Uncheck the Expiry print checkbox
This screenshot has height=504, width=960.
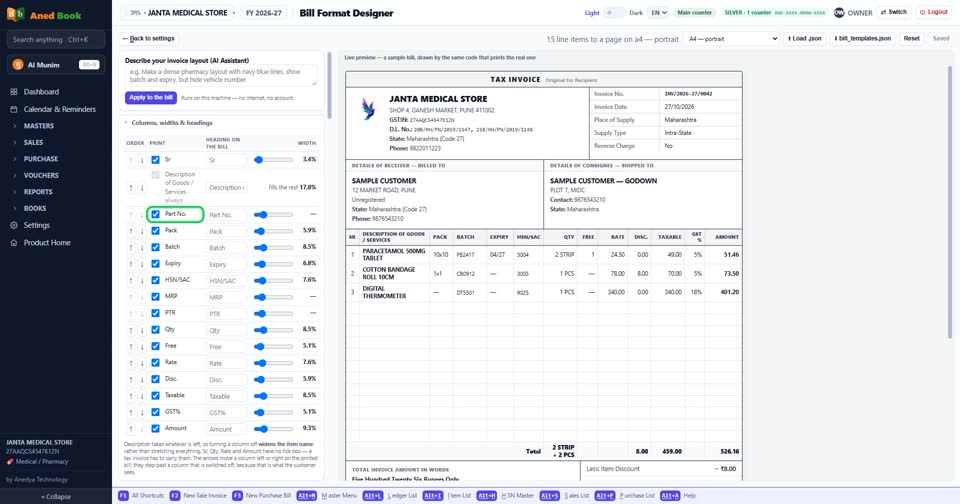tap(156, 264)
